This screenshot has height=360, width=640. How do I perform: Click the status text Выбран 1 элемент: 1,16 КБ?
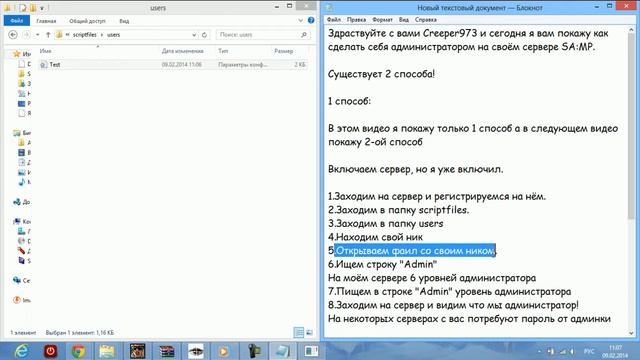click(80, 333)
